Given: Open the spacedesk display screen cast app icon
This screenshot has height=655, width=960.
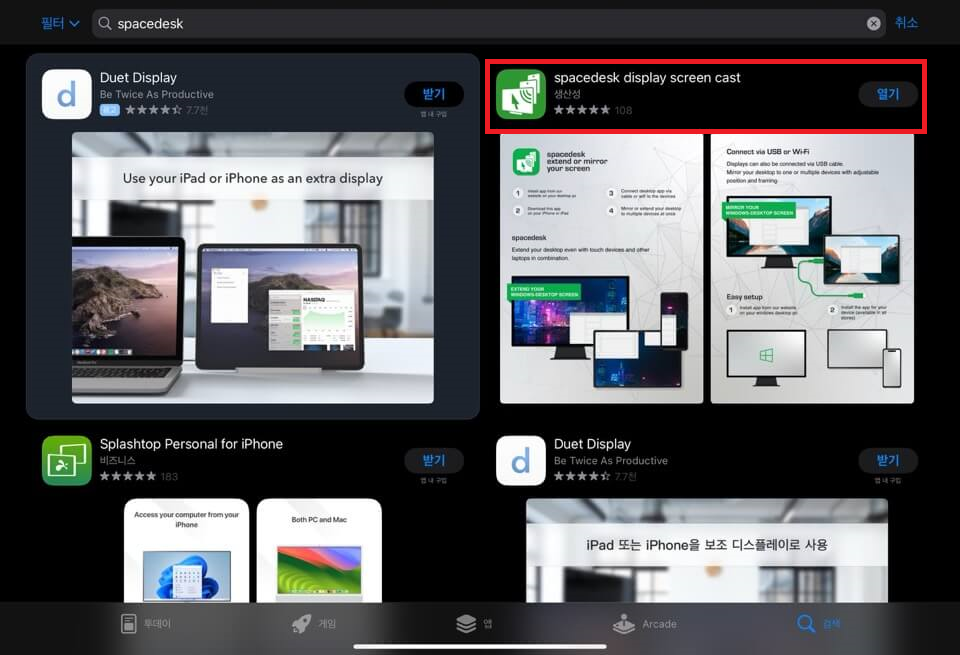Looking at the screenshot, I should coord(520,94).
